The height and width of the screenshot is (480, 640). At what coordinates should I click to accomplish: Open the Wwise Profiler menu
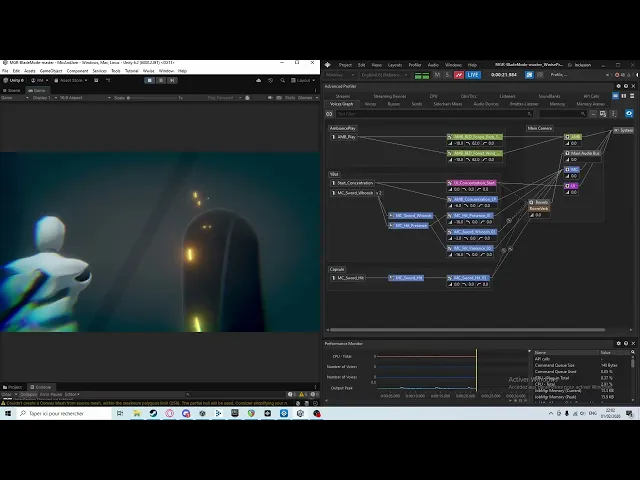coord(415,65)
